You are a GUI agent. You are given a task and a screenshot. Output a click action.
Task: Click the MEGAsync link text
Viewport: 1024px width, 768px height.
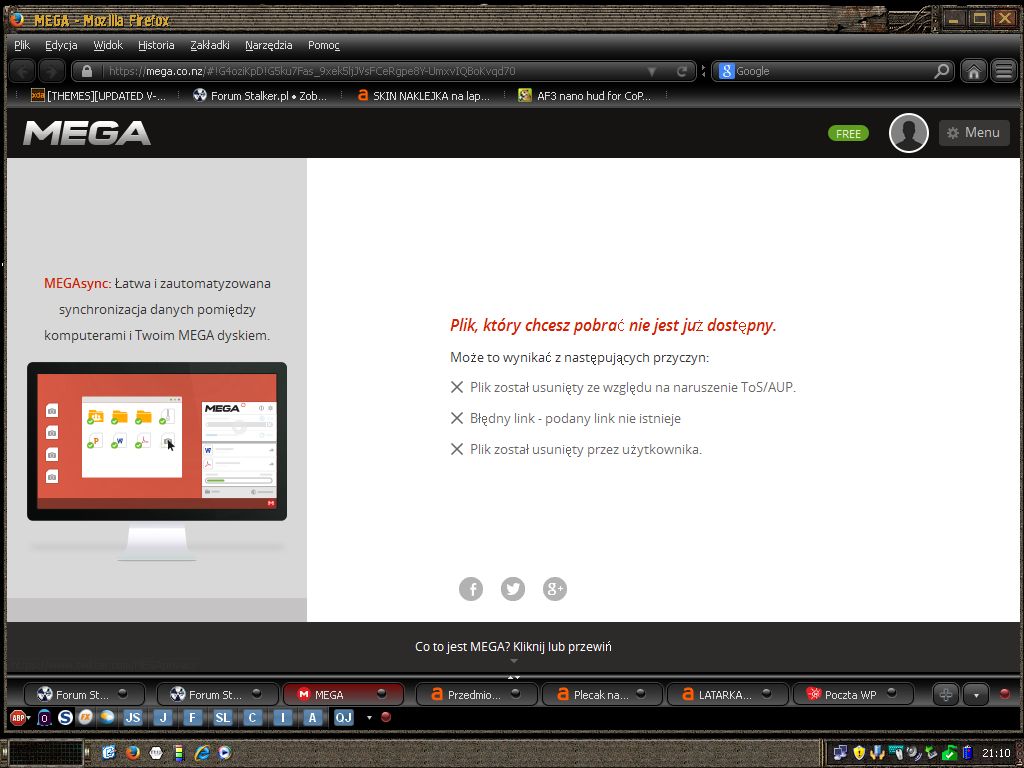click(77, 283)
